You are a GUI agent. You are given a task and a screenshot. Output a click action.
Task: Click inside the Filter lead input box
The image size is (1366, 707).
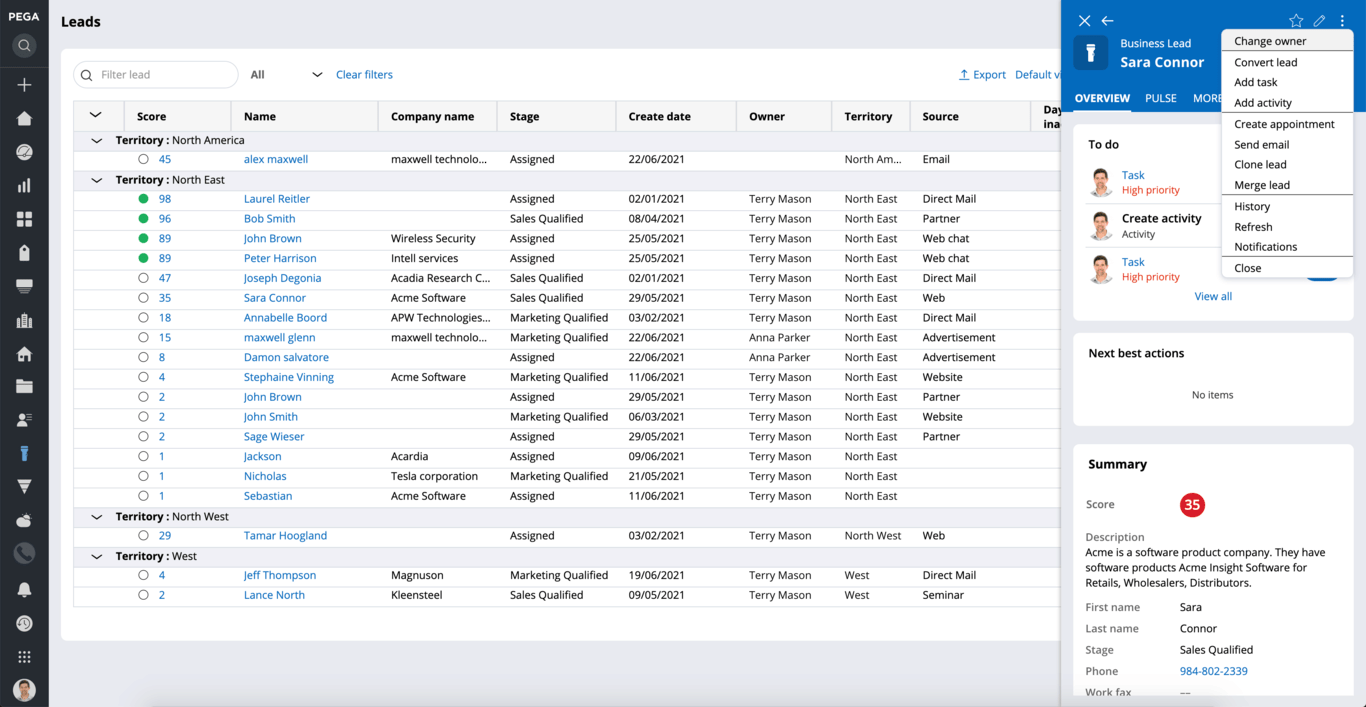tap(160, 74)
